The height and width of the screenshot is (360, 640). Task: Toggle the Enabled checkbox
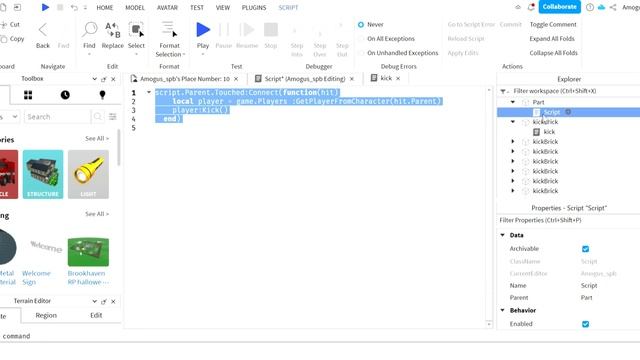click(x=585, y=324)
